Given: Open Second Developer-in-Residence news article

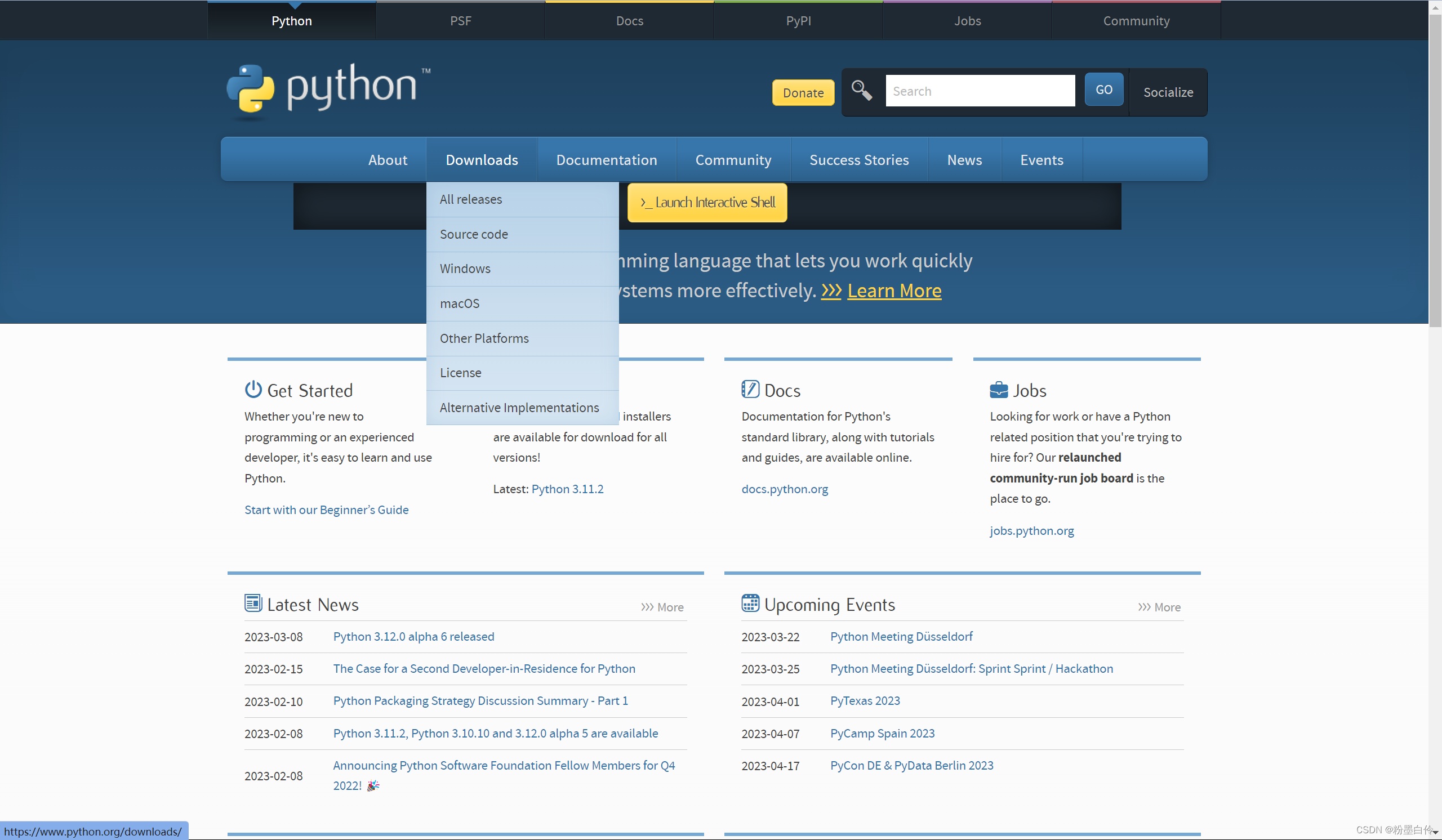Looking at the screenshot, I should [x=484, y=668].
